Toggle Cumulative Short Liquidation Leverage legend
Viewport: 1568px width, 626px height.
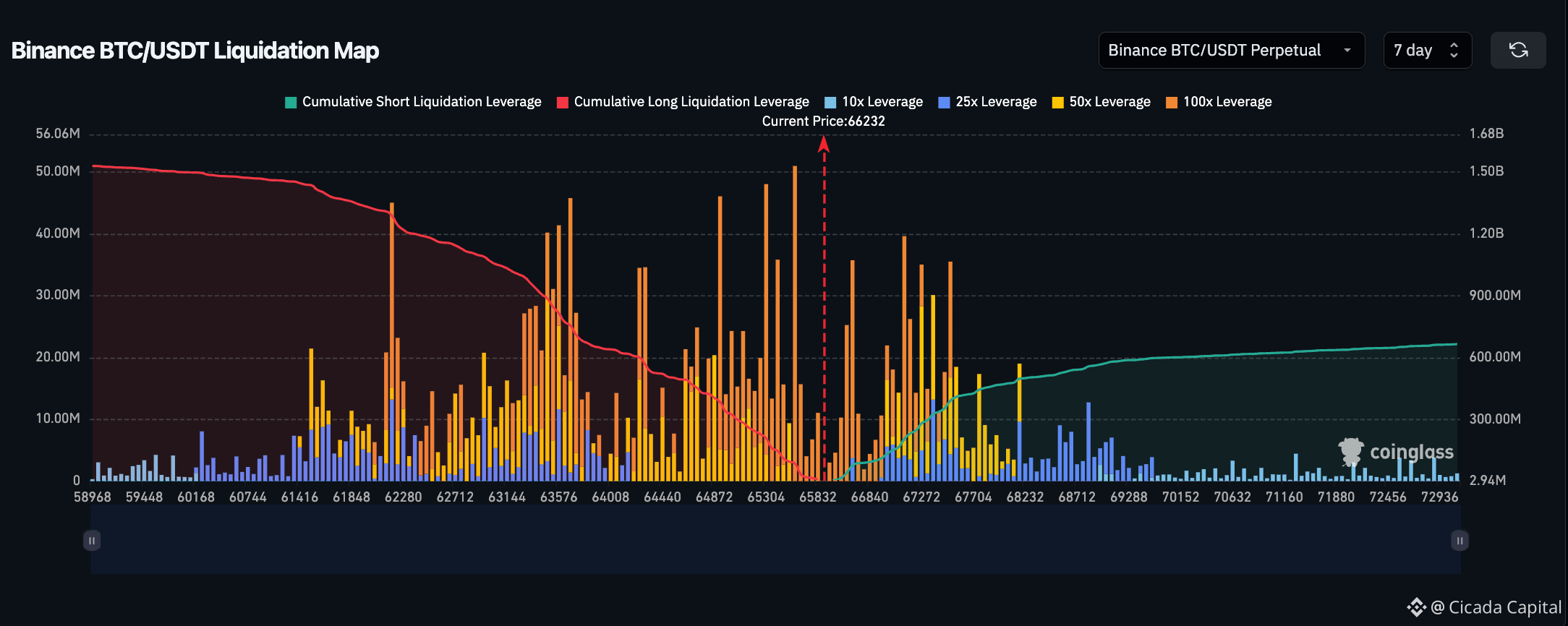pyautogui.click(x=414, y=102)
